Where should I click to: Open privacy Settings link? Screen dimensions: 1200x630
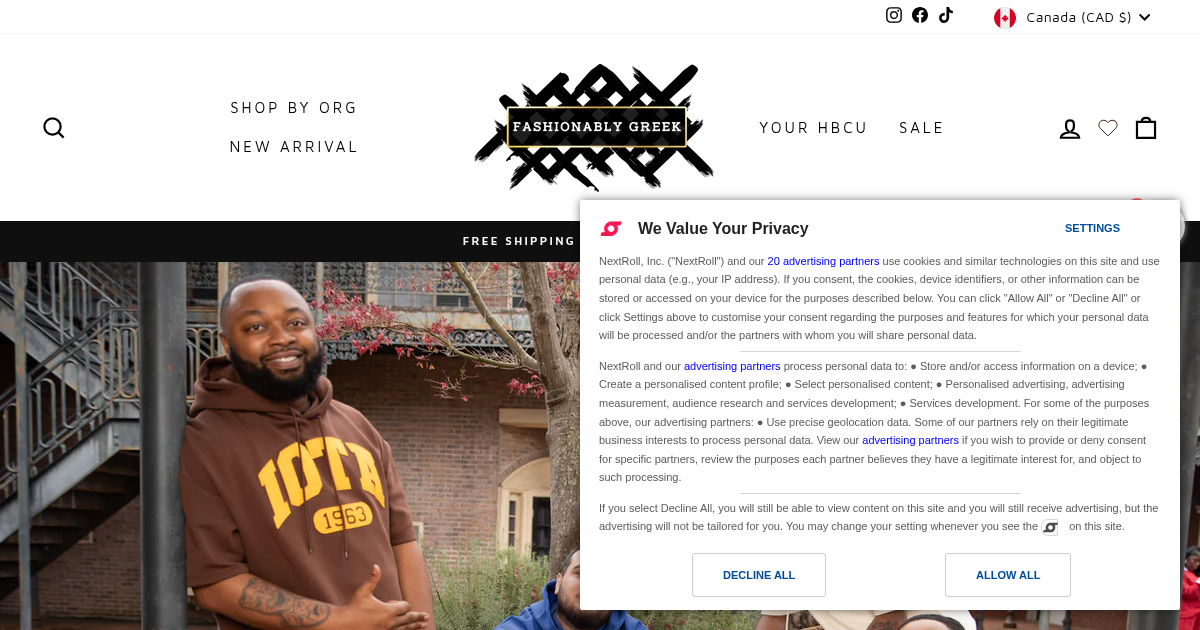click(x=1092, y=228)
